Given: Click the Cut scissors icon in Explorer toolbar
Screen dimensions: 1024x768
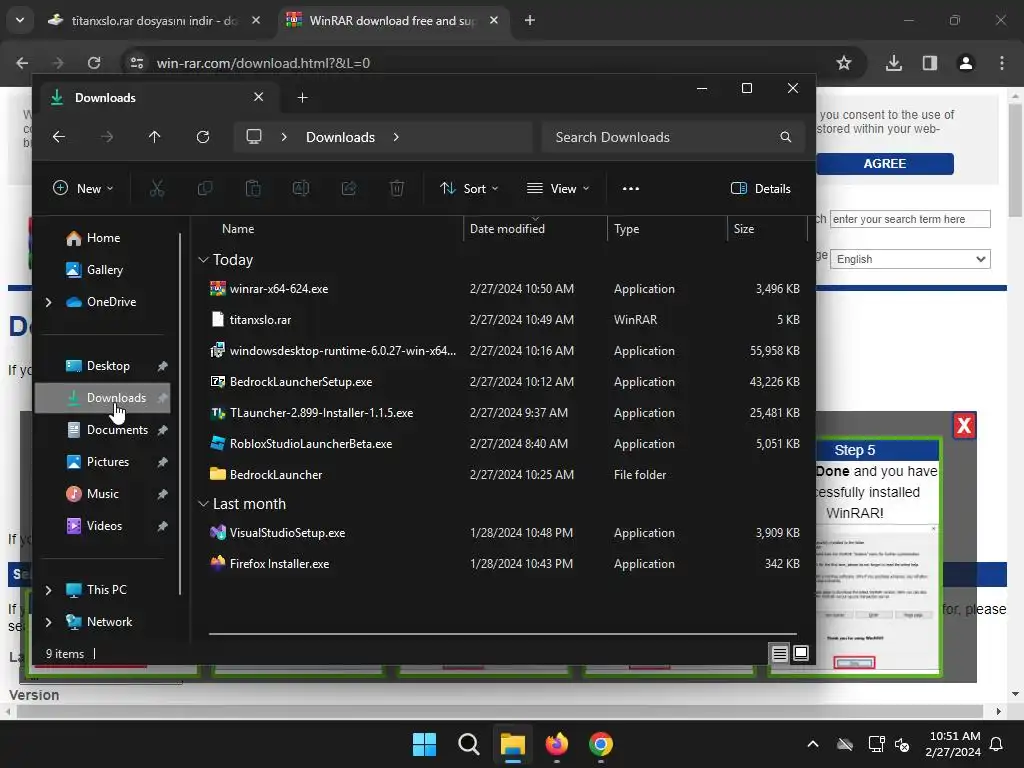Looking at the screenshot, I should (x=157, y=189).
